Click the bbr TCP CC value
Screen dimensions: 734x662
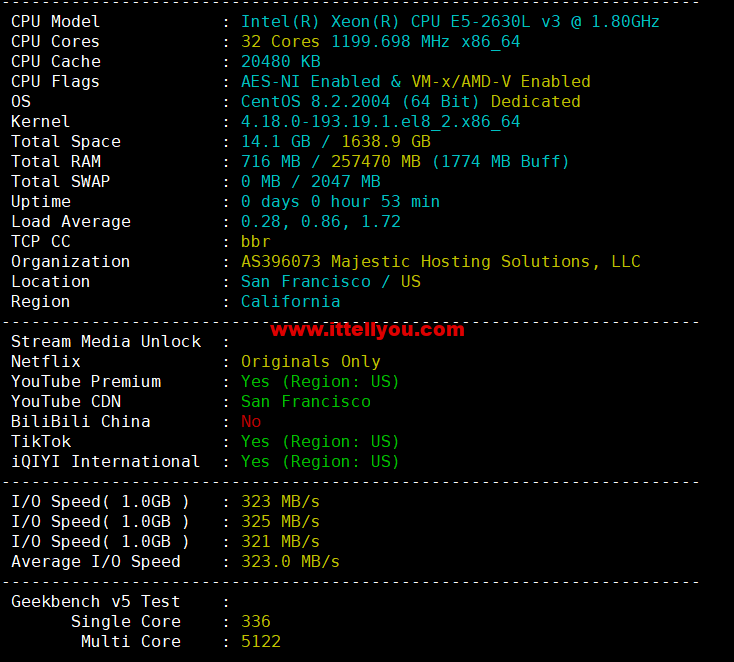tap(255, 242)
